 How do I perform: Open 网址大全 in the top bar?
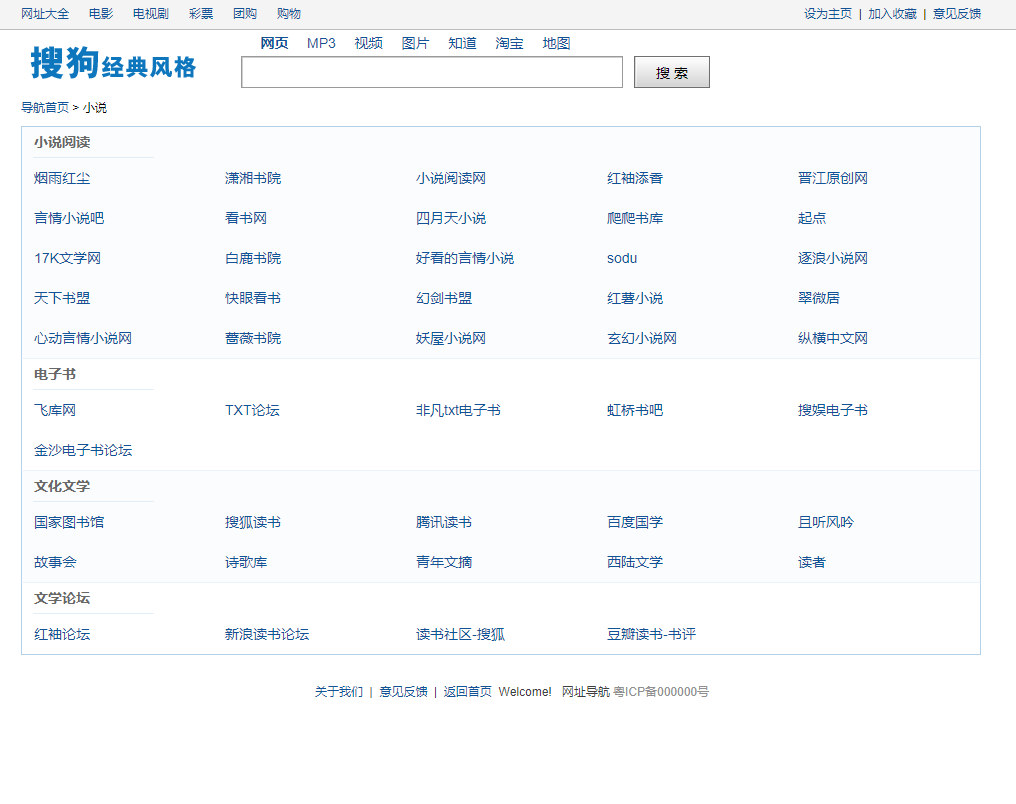click(45, 14)
